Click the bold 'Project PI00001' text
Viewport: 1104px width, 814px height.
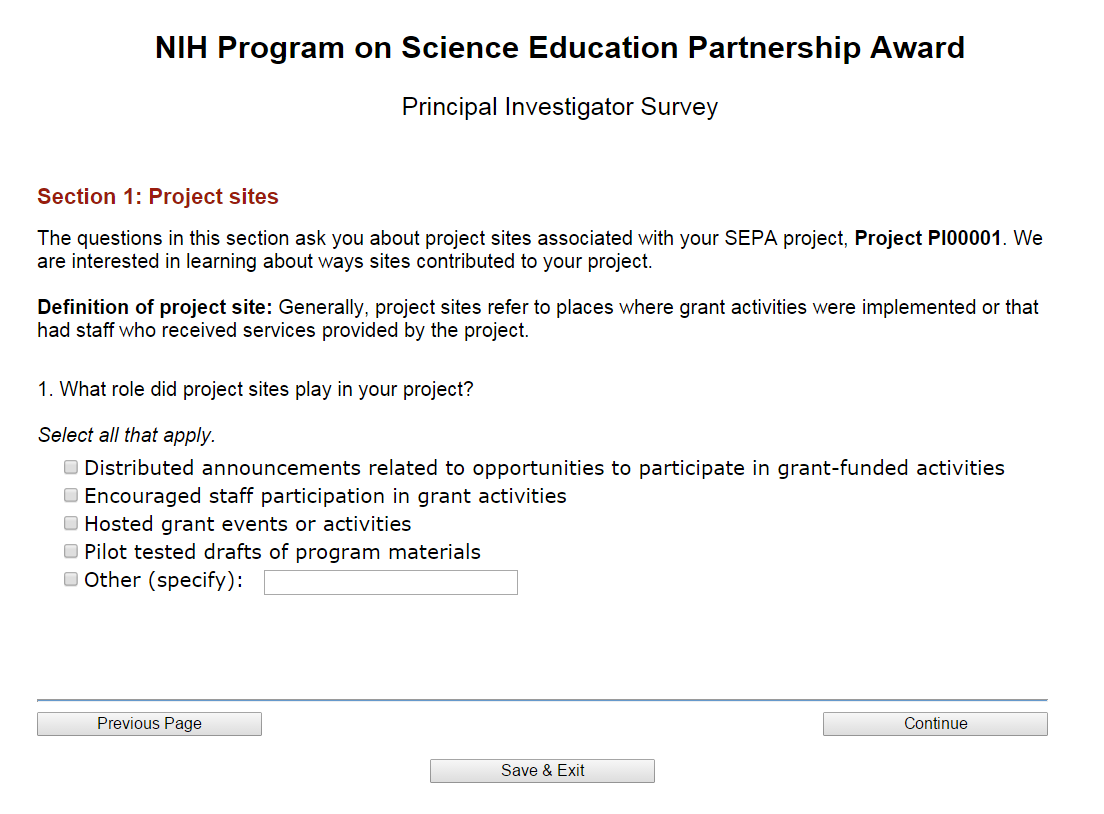[927, 239]
